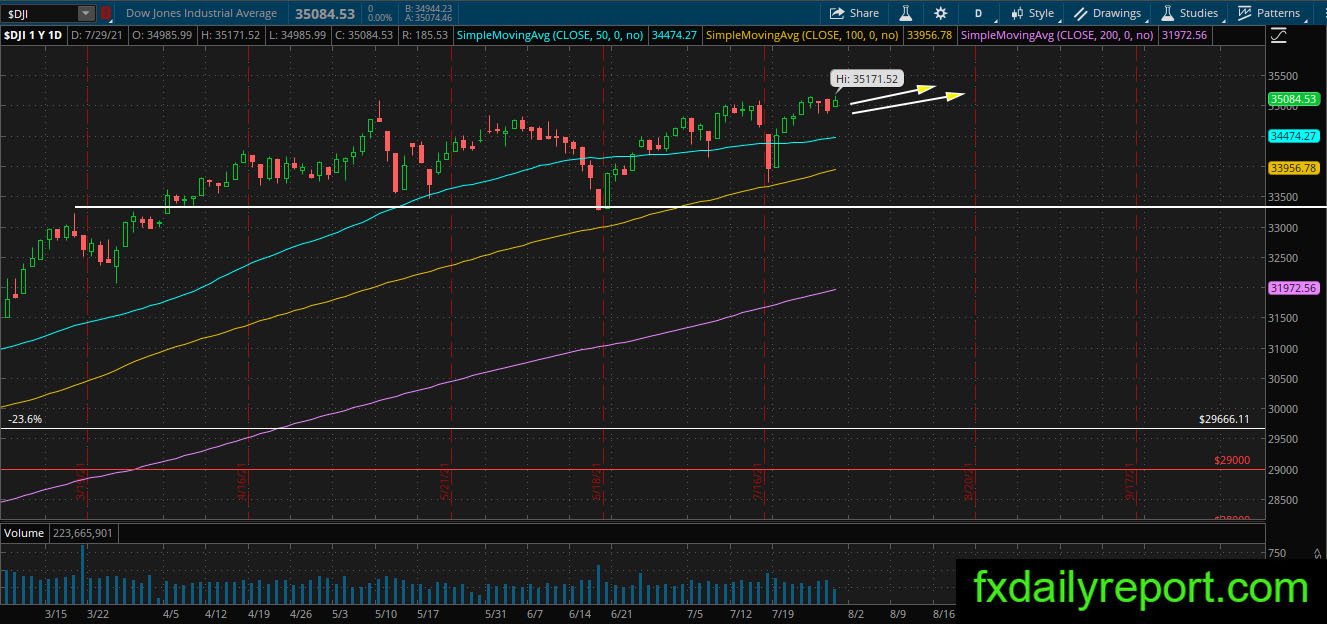The height and width of the screenshot is (624, 1327).
Task: Click the chart scale icon below Patterns
Action: [x=1279, y=36]
